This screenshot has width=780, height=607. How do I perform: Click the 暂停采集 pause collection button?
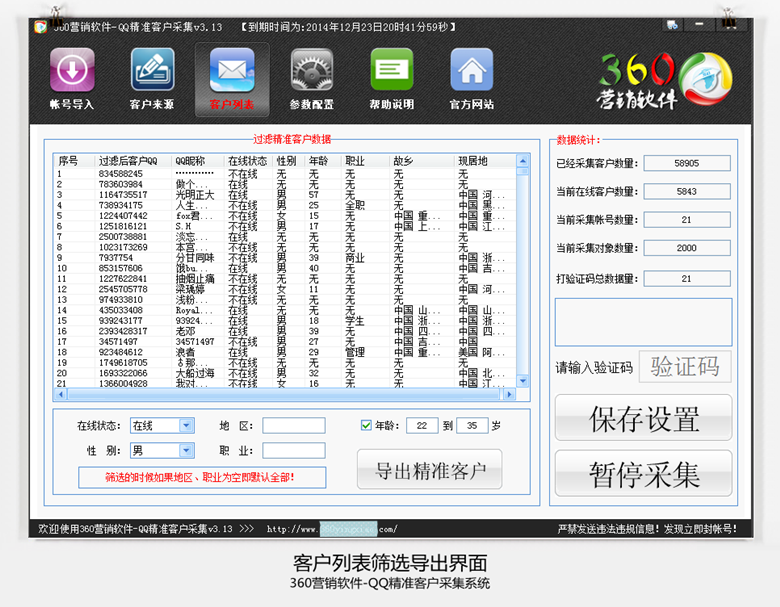pyautogui.click(x=644, y=473)
